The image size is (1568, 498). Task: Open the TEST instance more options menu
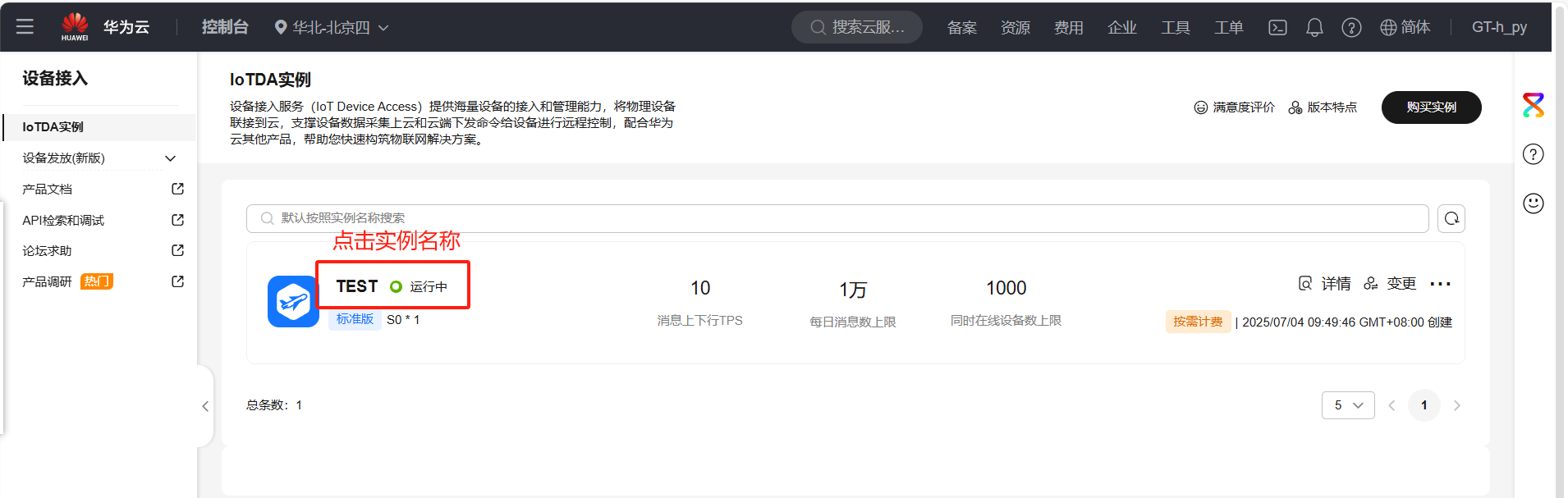pyautogui.click(x=1440, y=284)
